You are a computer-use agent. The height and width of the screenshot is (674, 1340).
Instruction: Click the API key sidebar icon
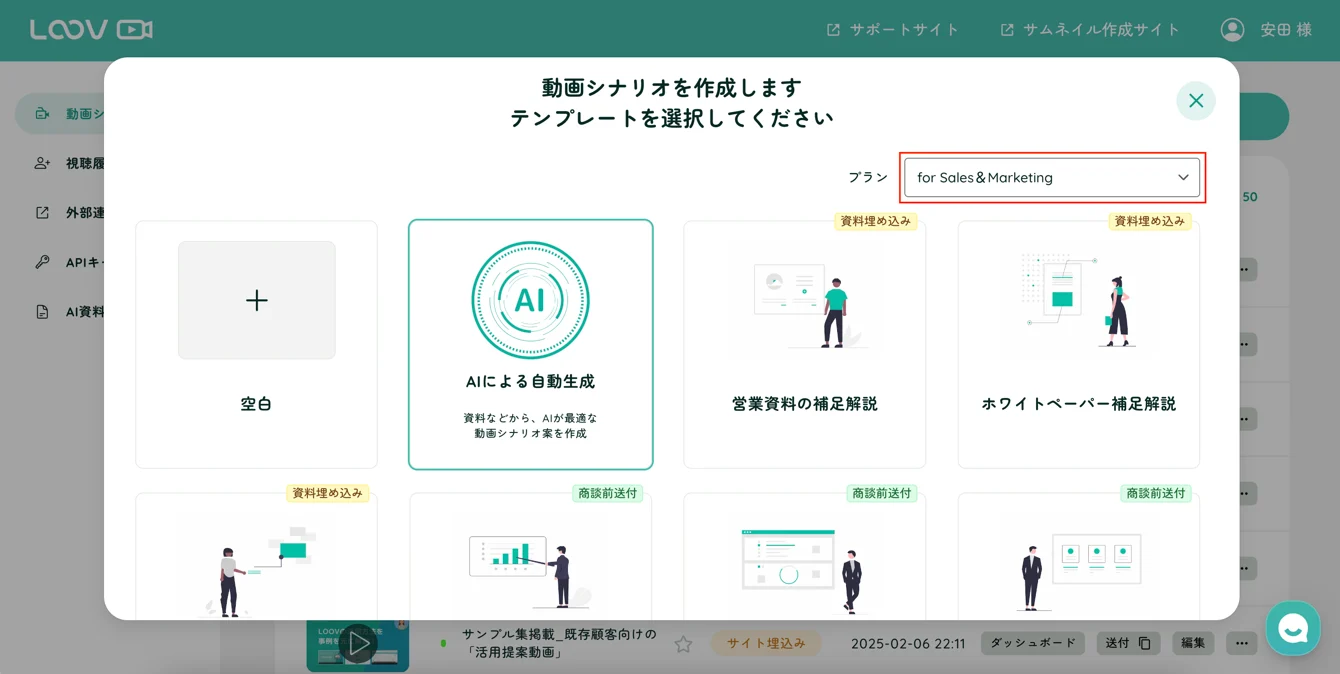42,262
